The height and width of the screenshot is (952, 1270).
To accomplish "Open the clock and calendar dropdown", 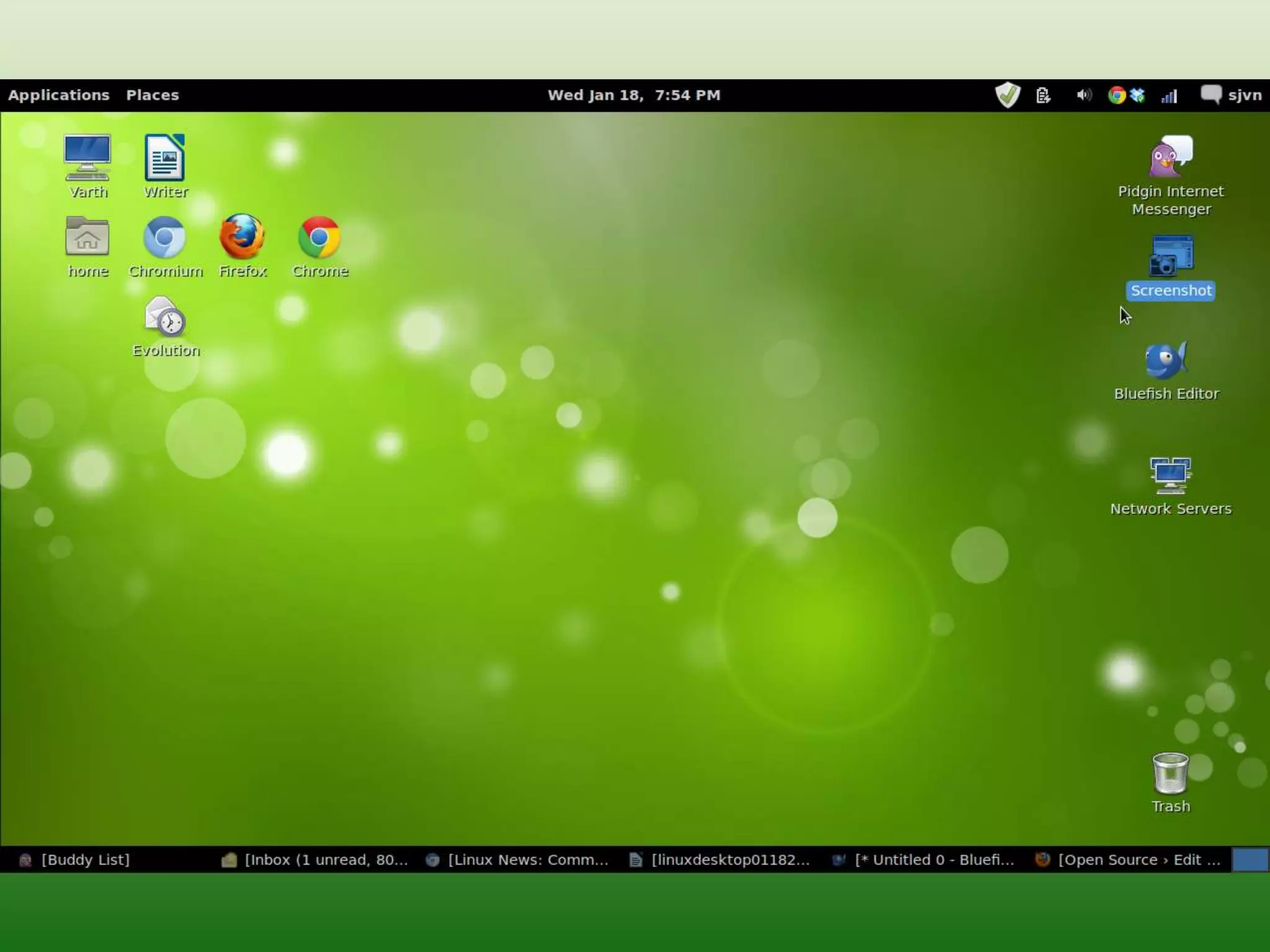I will pyautogui.click(x=634, y=95).
